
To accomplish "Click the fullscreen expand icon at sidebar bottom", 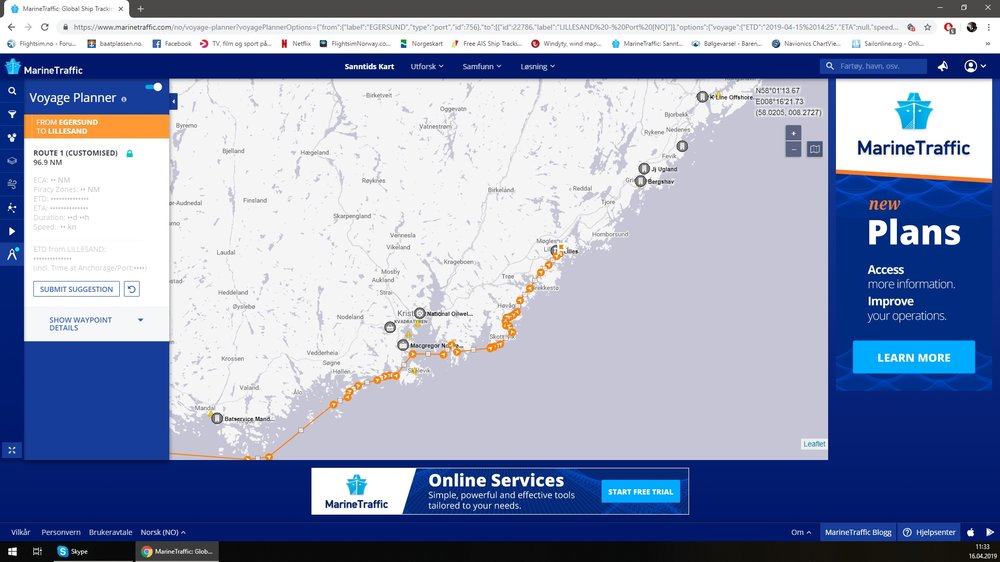I will pos(11,450).
